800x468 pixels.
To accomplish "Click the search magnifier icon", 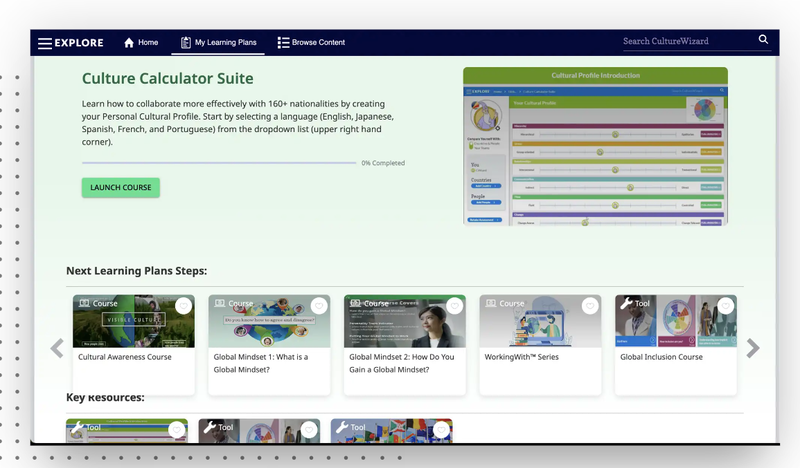I will pos(763,40).
